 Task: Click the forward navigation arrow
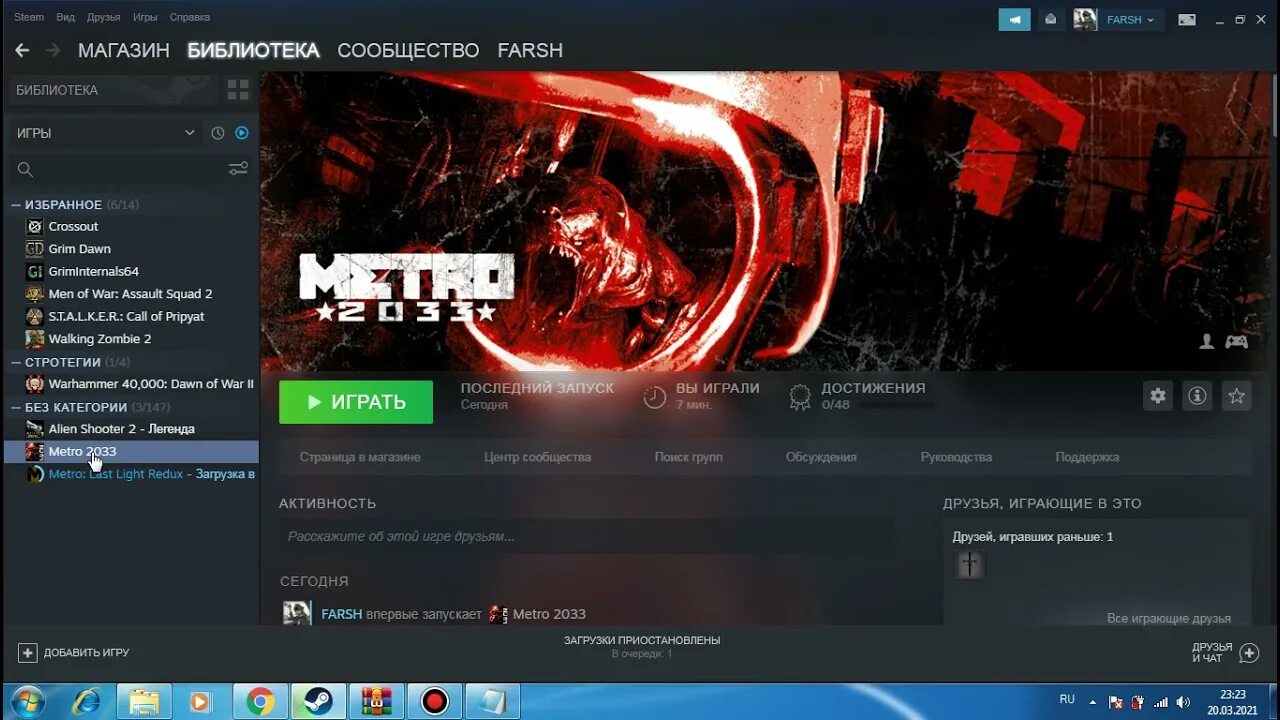(x=53, y=50)
